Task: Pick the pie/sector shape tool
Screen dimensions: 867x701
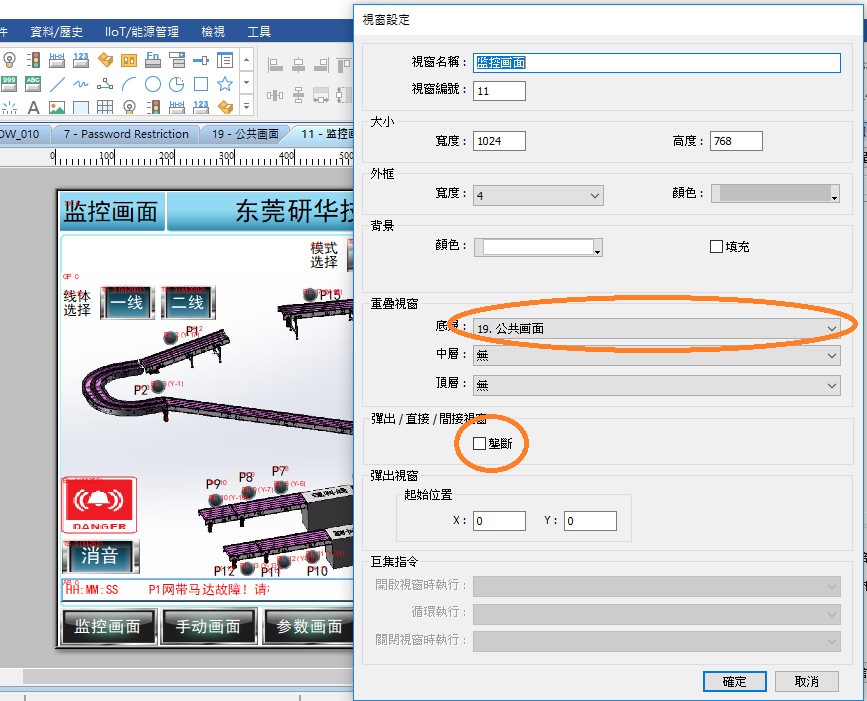Action: point(177,84)
